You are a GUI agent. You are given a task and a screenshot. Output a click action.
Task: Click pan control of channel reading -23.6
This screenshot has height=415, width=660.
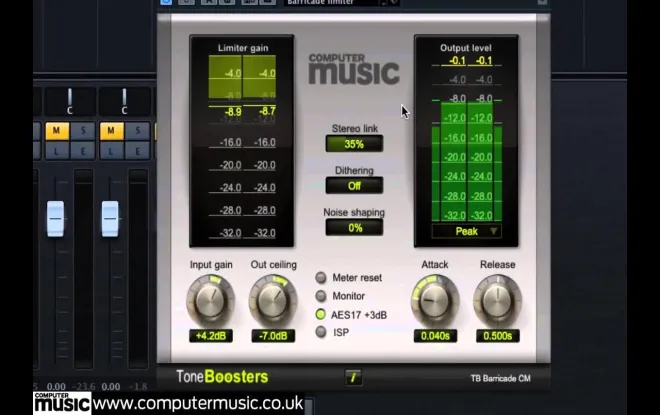(70, 101)
